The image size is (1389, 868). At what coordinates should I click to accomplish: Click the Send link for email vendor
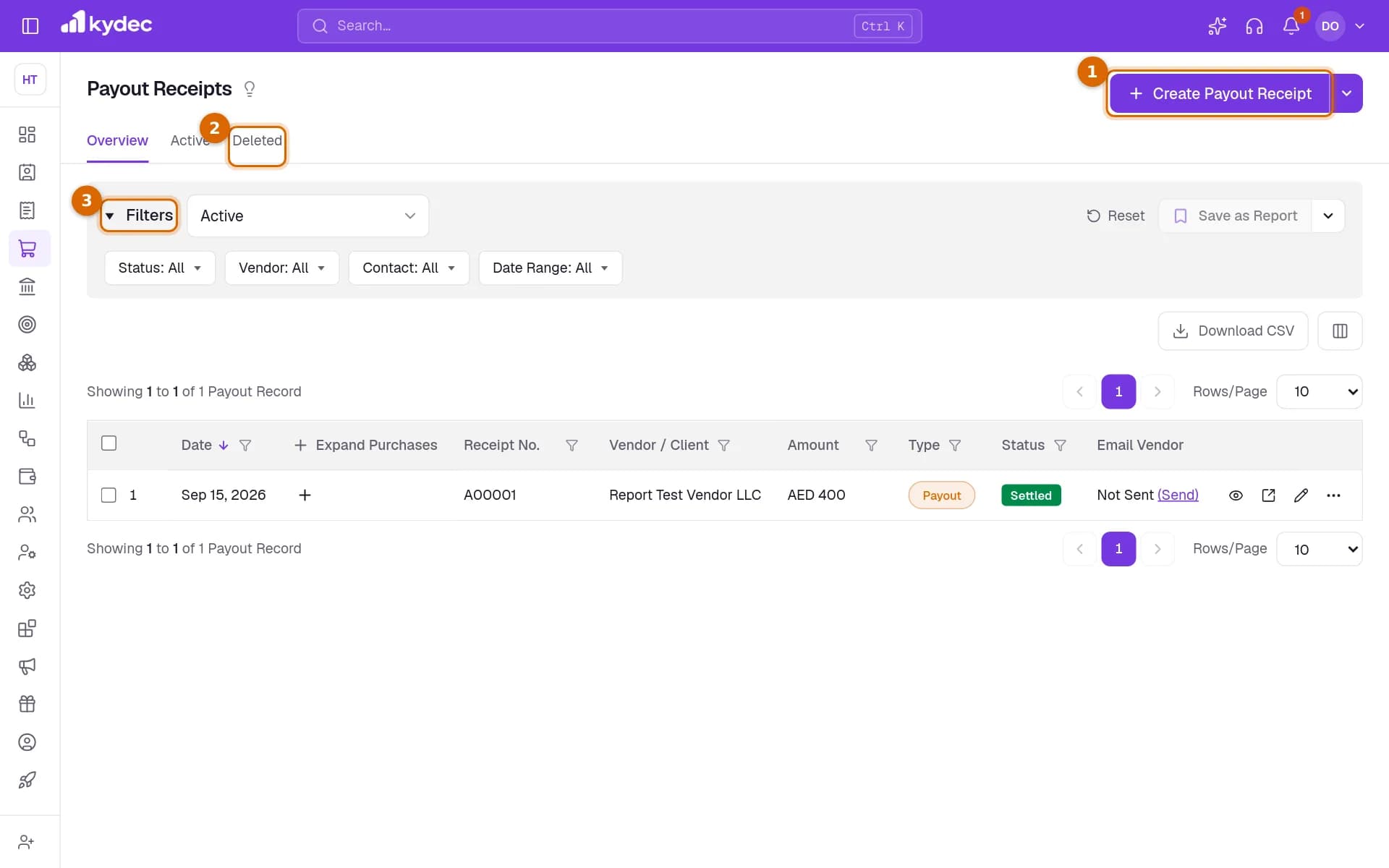tap(1178, 495)
